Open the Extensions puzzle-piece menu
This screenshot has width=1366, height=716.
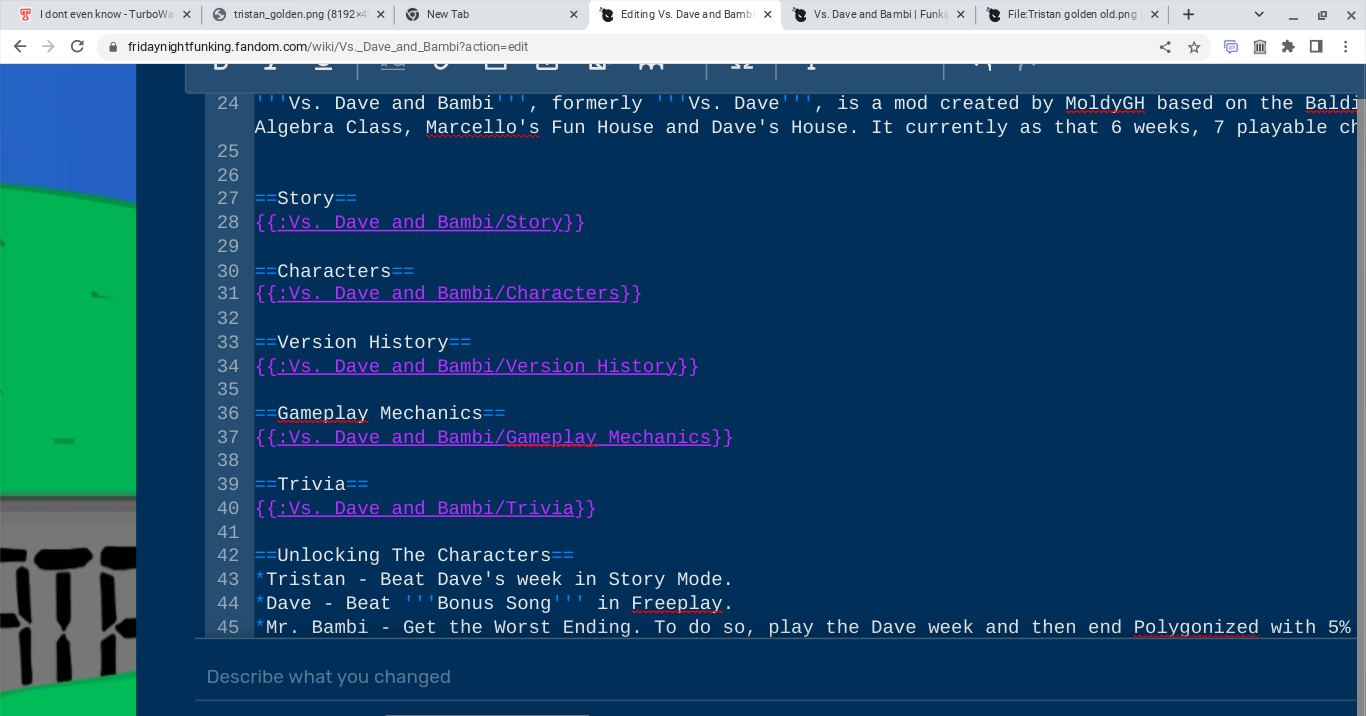(x=1288, y=47)
